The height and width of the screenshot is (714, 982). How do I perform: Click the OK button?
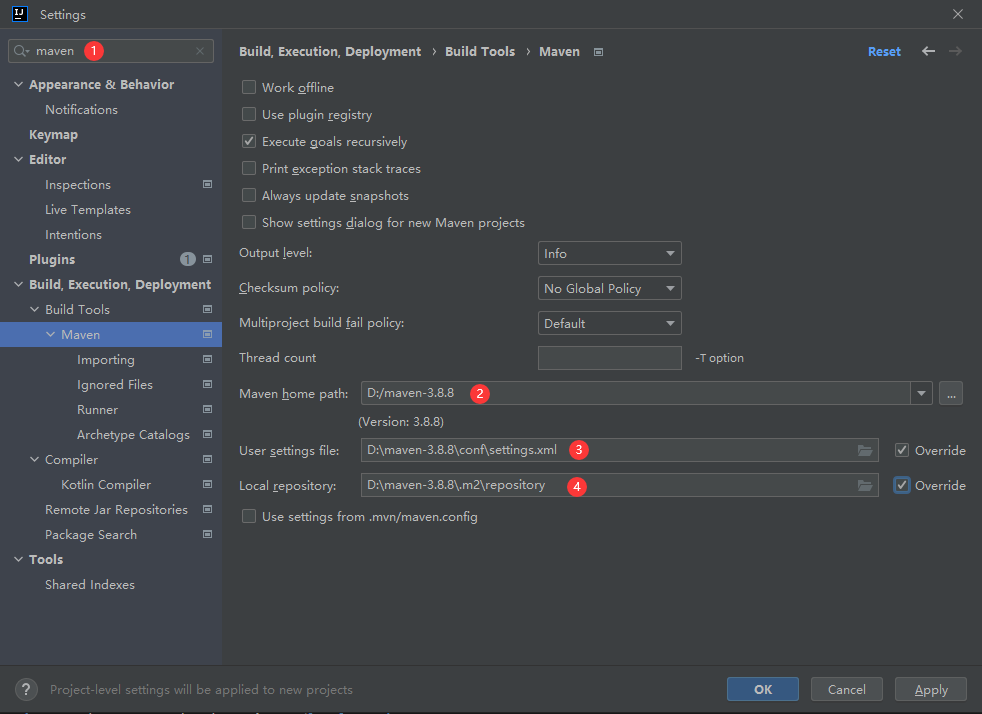tap(763, 690)
